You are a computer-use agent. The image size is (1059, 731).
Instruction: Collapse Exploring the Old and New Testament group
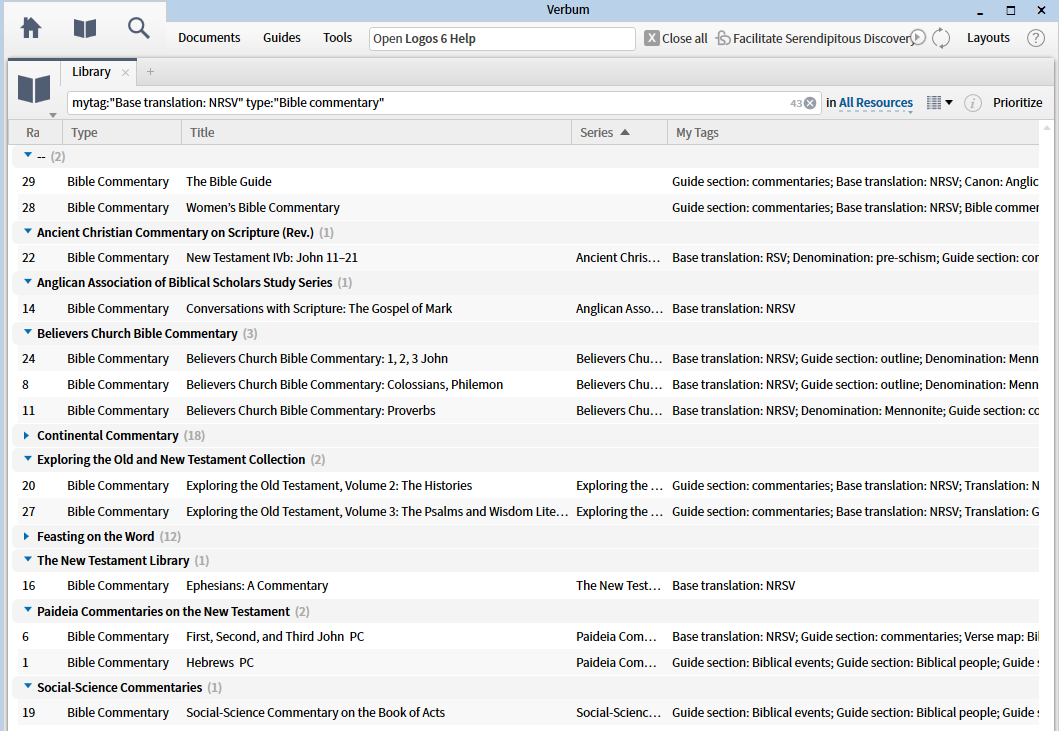click(28, 459)
